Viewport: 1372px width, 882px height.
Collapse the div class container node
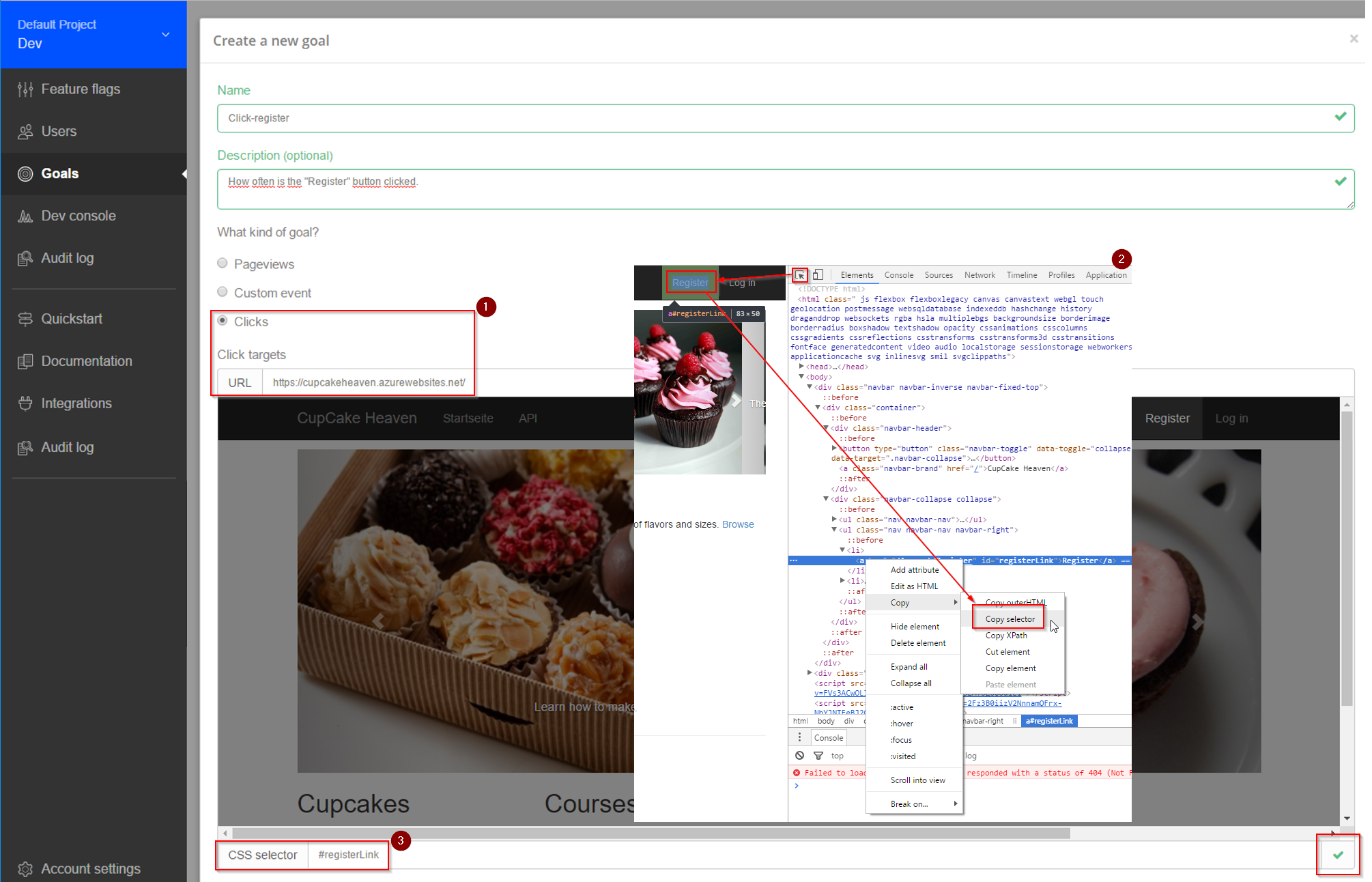tap(818, 408)
